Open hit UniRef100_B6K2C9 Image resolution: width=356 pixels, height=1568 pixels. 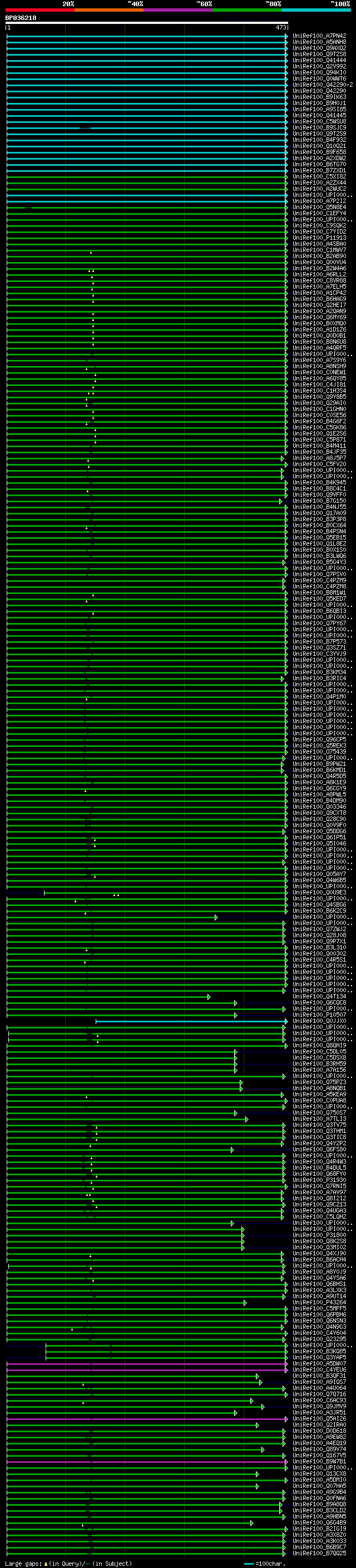click(319, 911)
